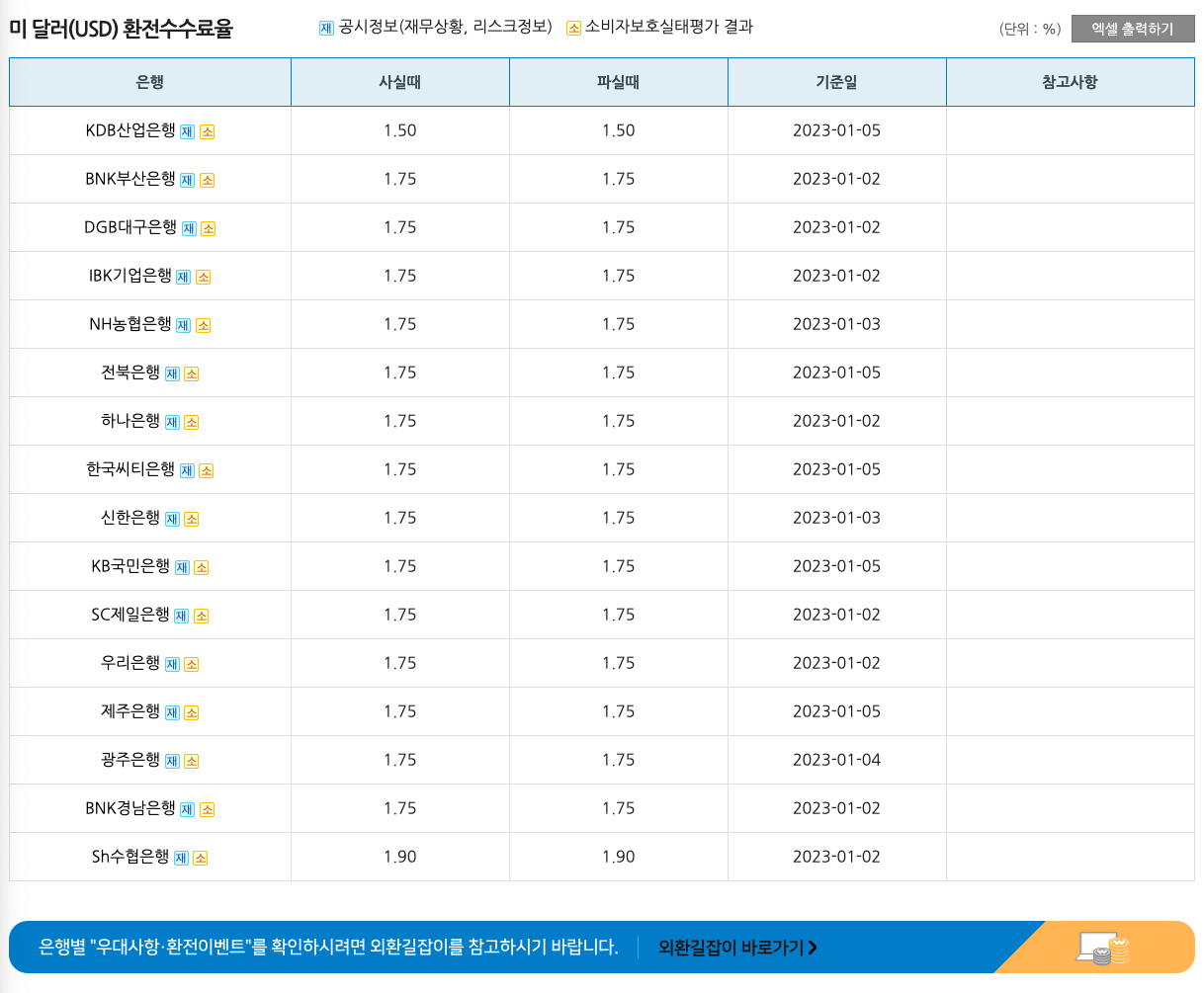Open 소 consumer protection icon for 우리은행

191,664
